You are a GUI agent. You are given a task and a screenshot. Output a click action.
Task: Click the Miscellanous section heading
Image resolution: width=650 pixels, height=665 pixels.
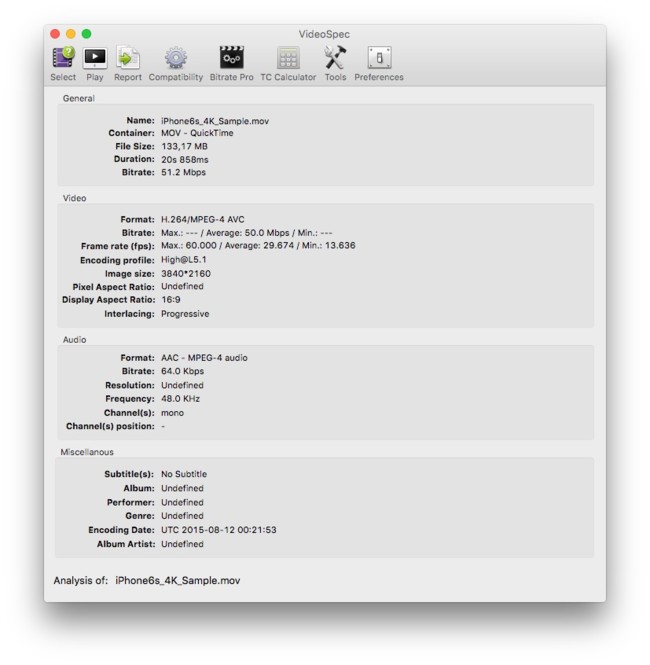87,452
